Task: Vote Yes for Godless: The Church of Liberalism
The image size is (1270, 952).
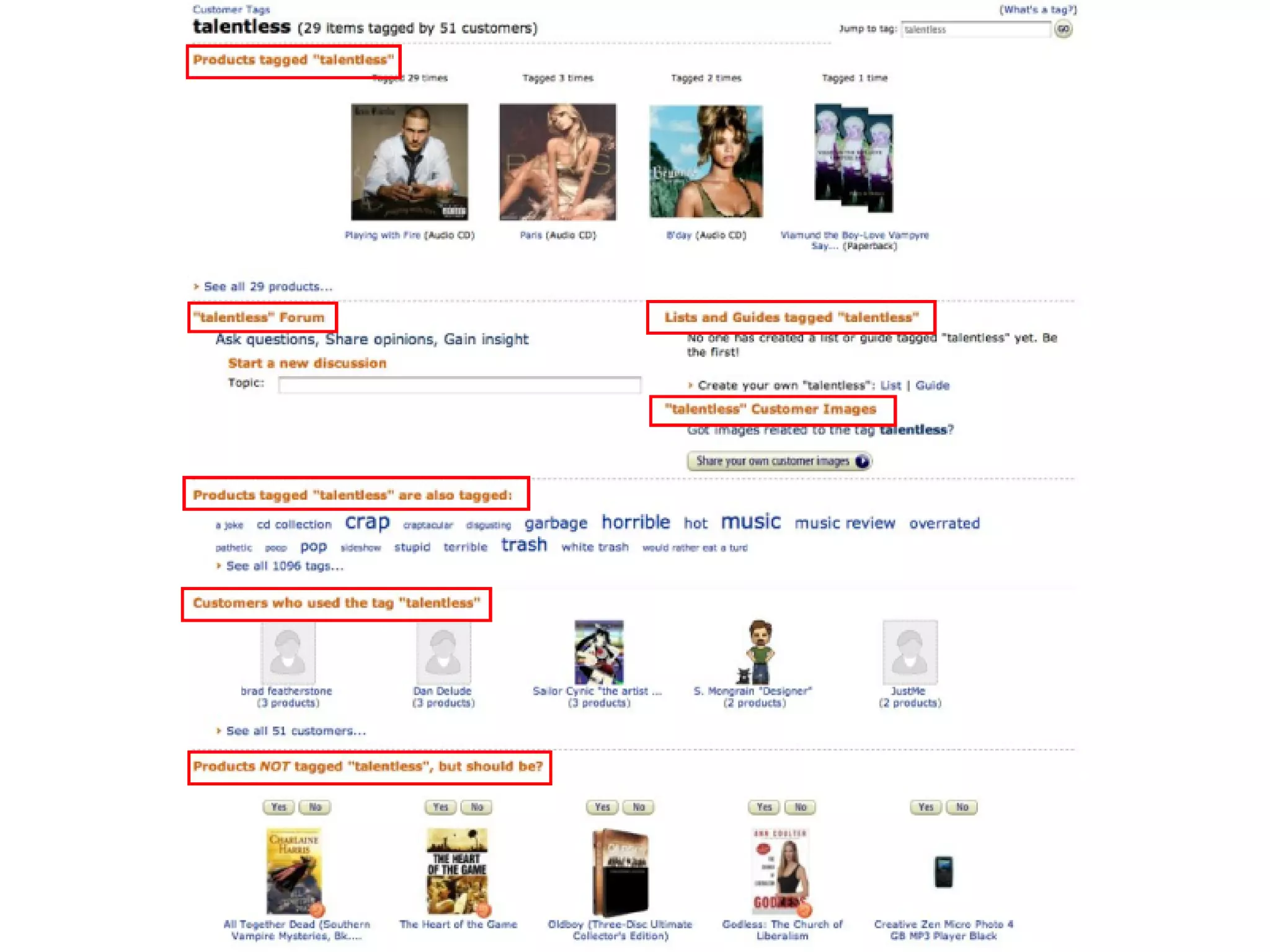Action: click(764, 807)
